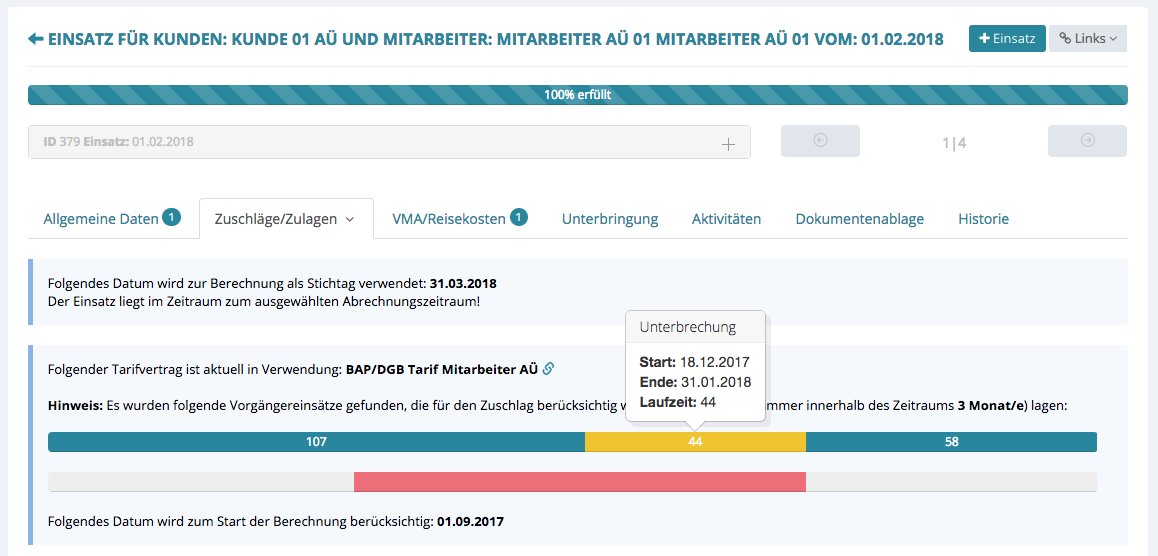Click the red bar segment

(579, 482)
